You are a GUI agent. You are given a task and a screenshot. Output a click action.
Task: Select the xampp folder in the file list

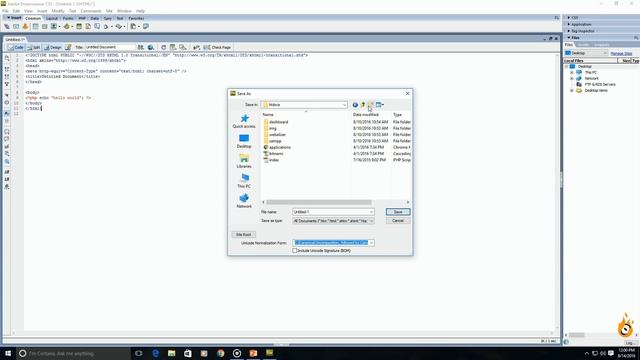pyautogui.click(x=275, y=141)
